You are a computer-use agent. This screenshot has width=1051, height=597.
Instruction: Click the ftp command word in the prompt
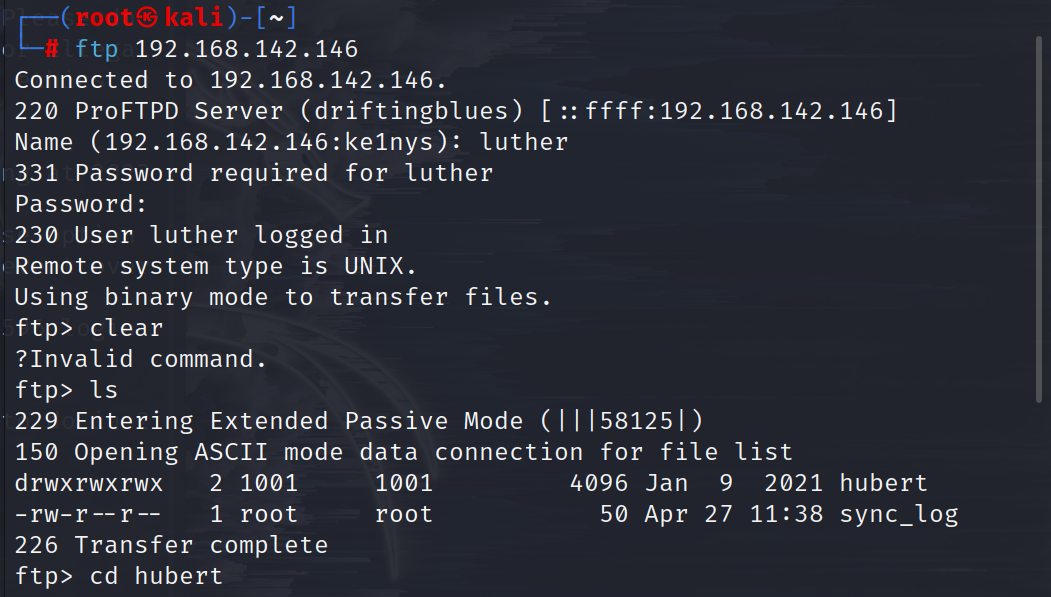(97, 49)
